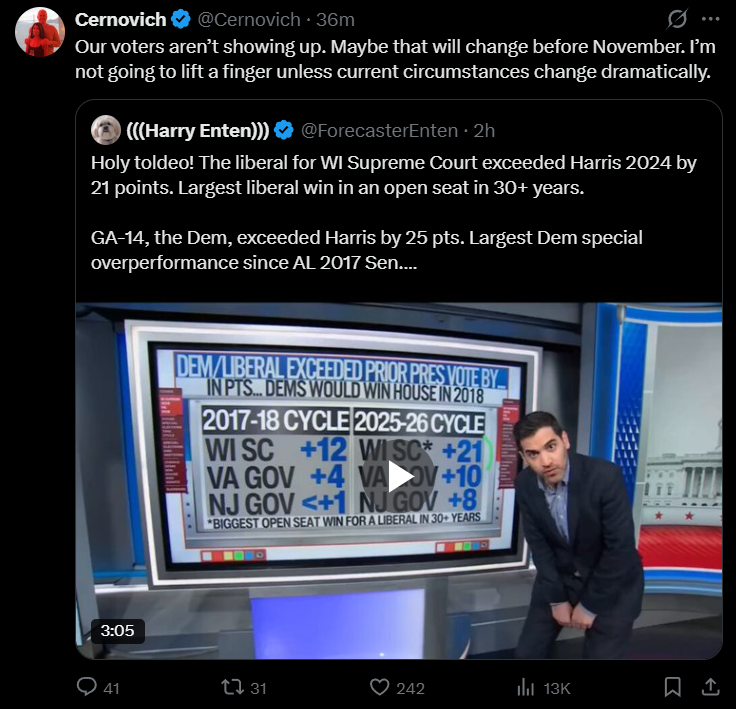The image size is (736, 709).
Task: Open the Grok explain icon on the post
Action: (x=677, y=19)
